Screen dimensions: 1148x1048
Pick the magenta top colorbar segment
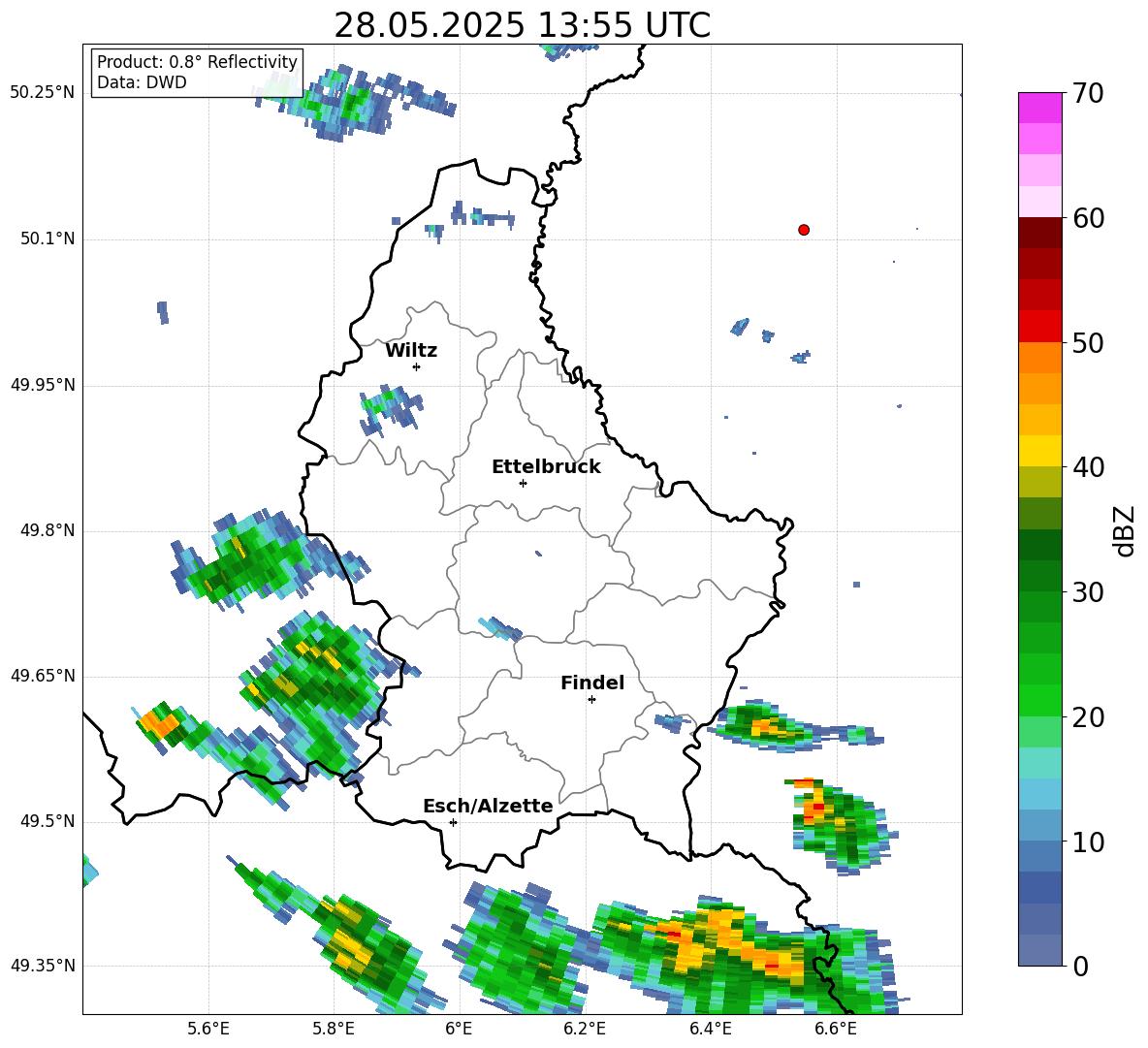(1039, 108)
